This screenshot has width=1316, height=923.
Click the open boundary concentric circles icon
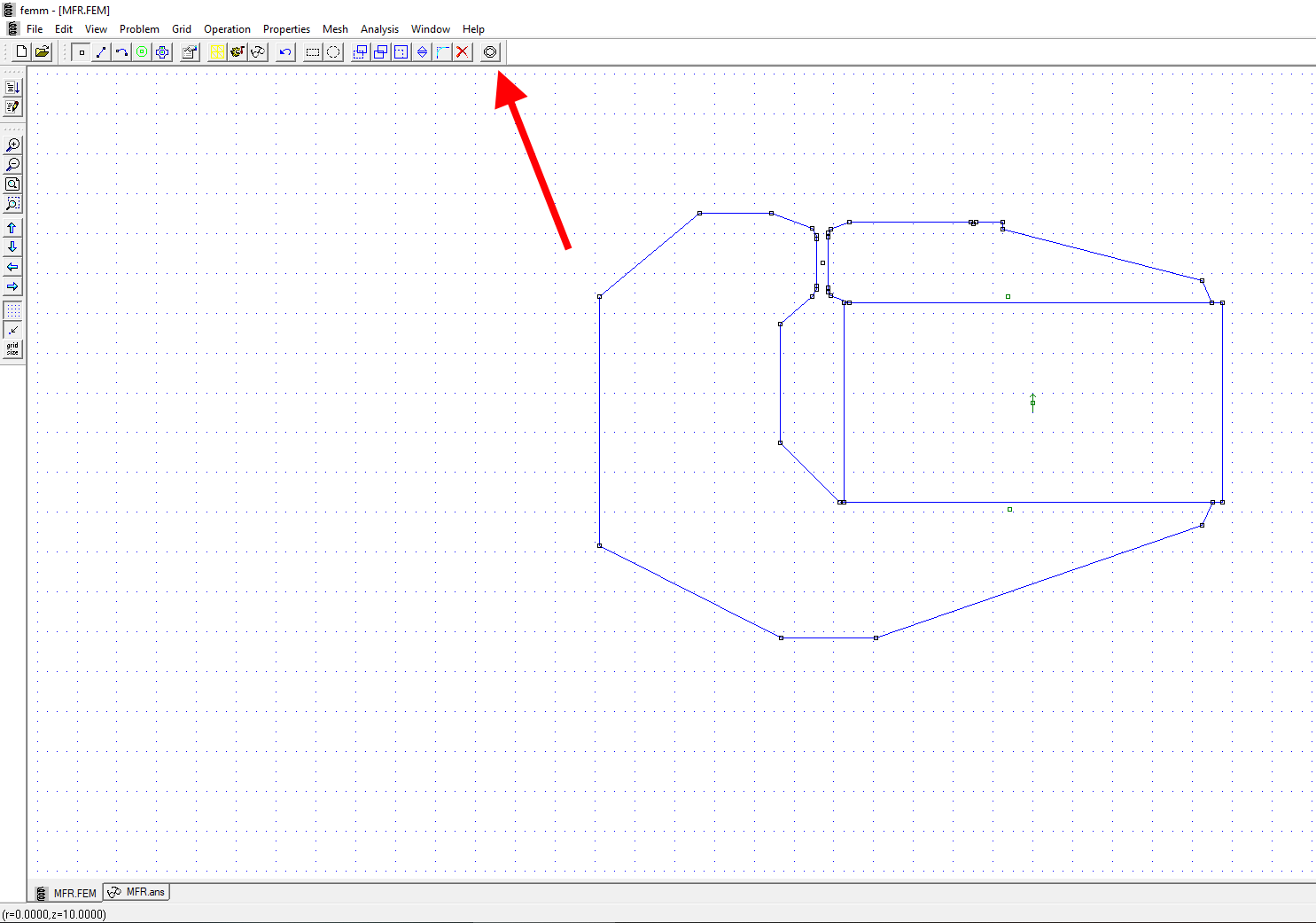tap(490, 51)
